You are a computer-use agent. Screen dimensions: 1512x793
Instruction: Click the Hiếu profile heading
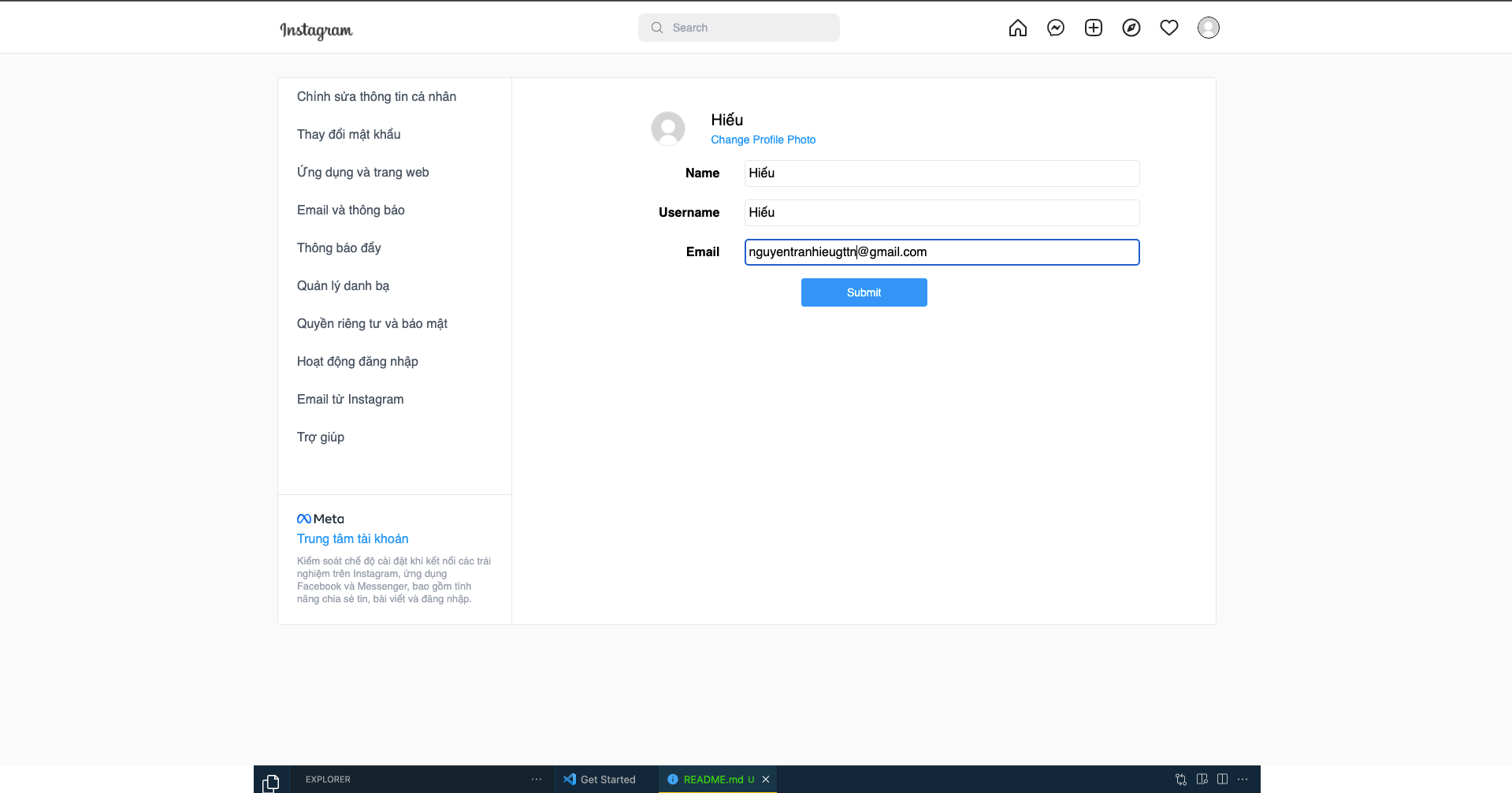(726, 120)
